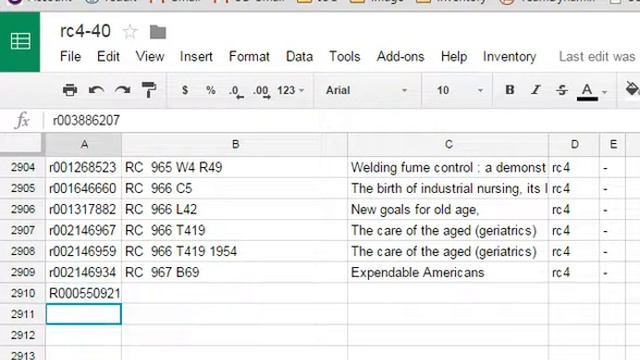The width and height of the screenshot is (640, 360).
Task: Open the Insert menu
Action: 196,57
